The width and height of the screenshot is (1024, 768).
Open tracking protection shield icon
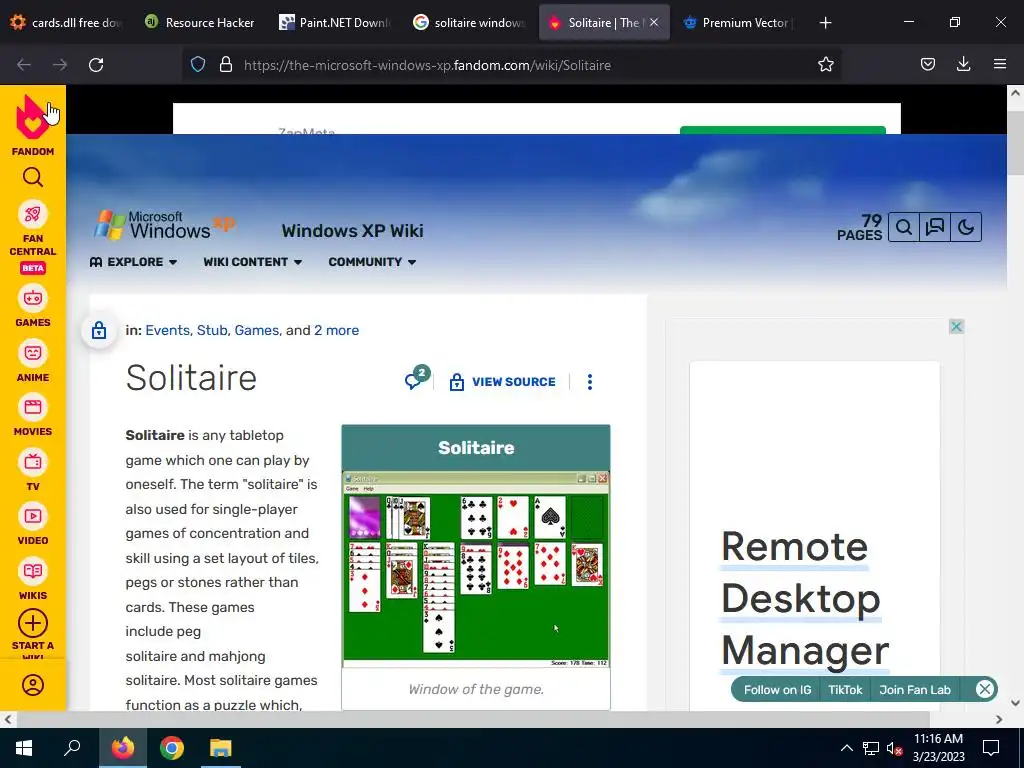(x=198, y=65)
